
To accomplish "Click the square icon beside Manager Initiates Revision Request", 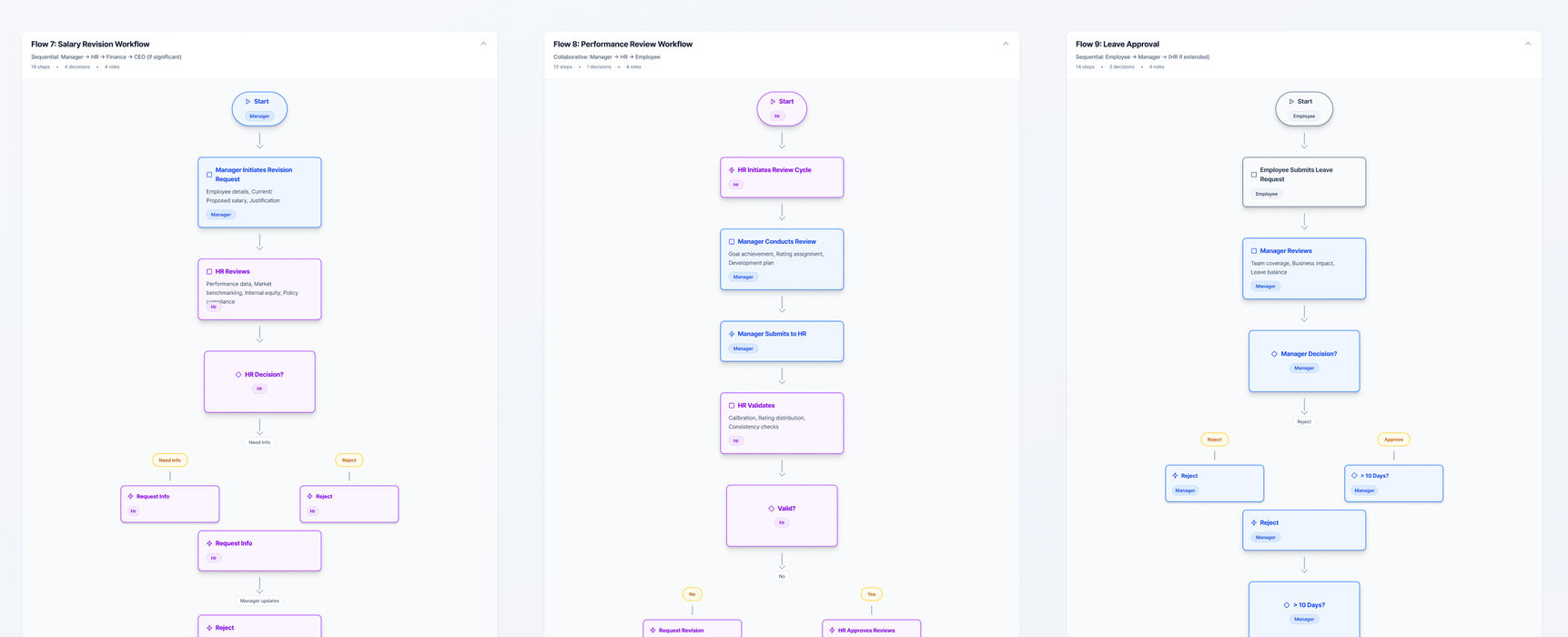I will (209, 175).
